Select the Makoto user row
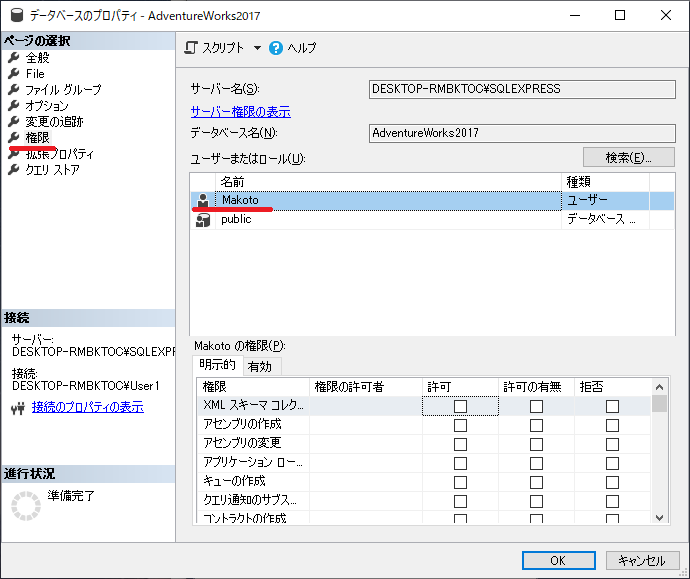 click(432, 201)
